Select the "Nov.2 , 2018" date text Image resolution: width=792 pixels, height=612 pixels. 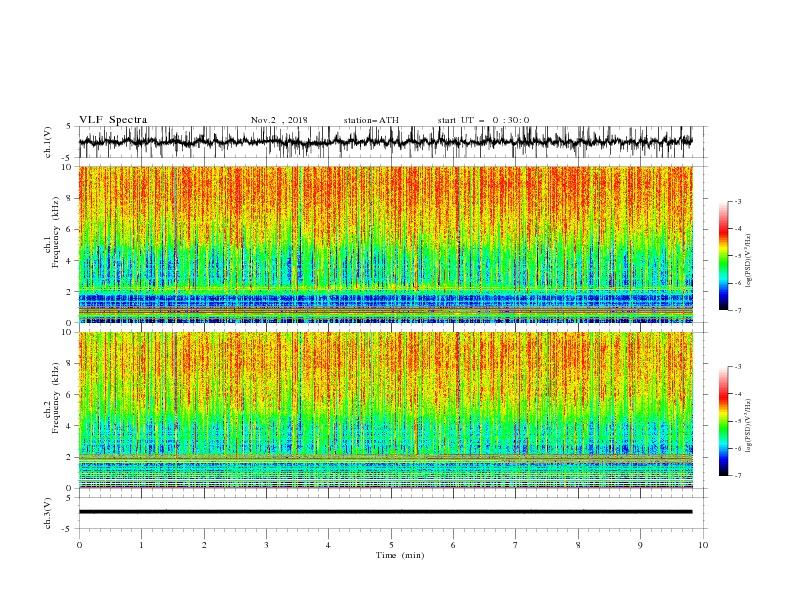click(279, 120)
